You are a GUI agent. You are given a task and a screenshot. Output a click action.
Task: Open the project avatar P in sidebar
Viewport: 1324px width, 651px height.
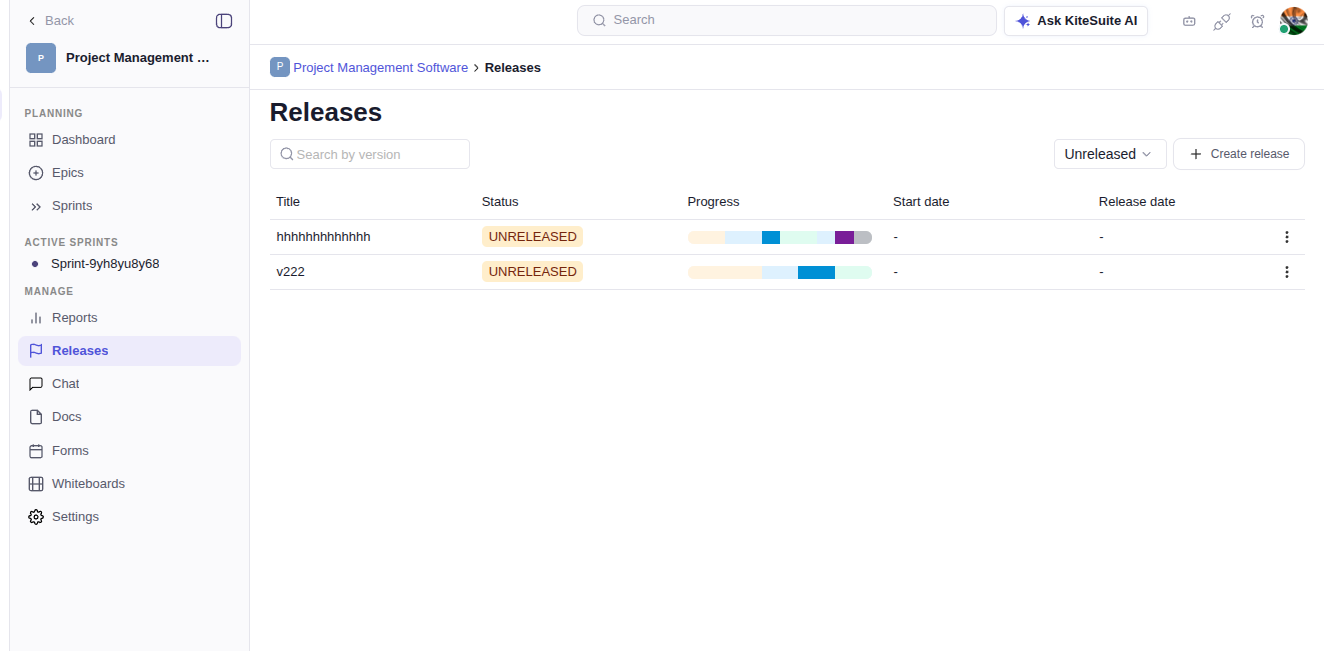pos(41,58)
